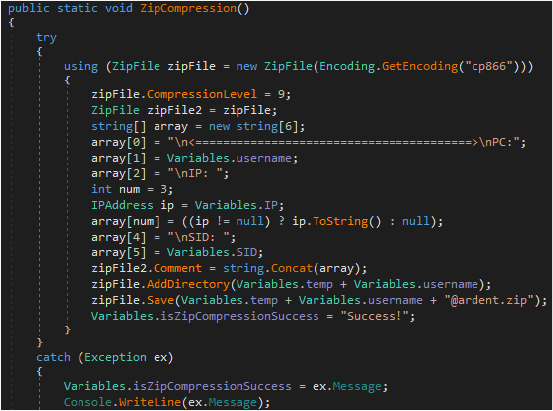The image size is (553, 411).
Task: Click the Console.WriteLine method call
Action: click(122, 402)
